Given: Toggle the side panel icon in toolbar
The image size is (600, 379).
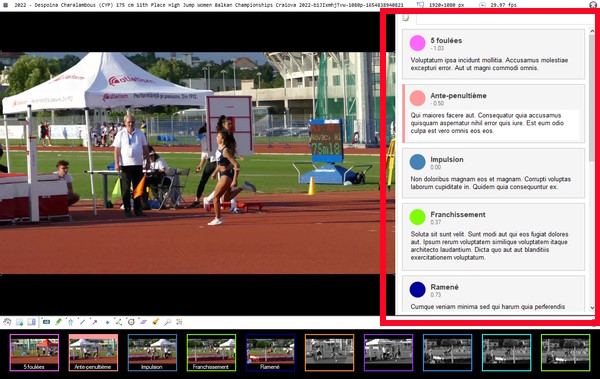Looking at the screenshot, I should 32,322.
